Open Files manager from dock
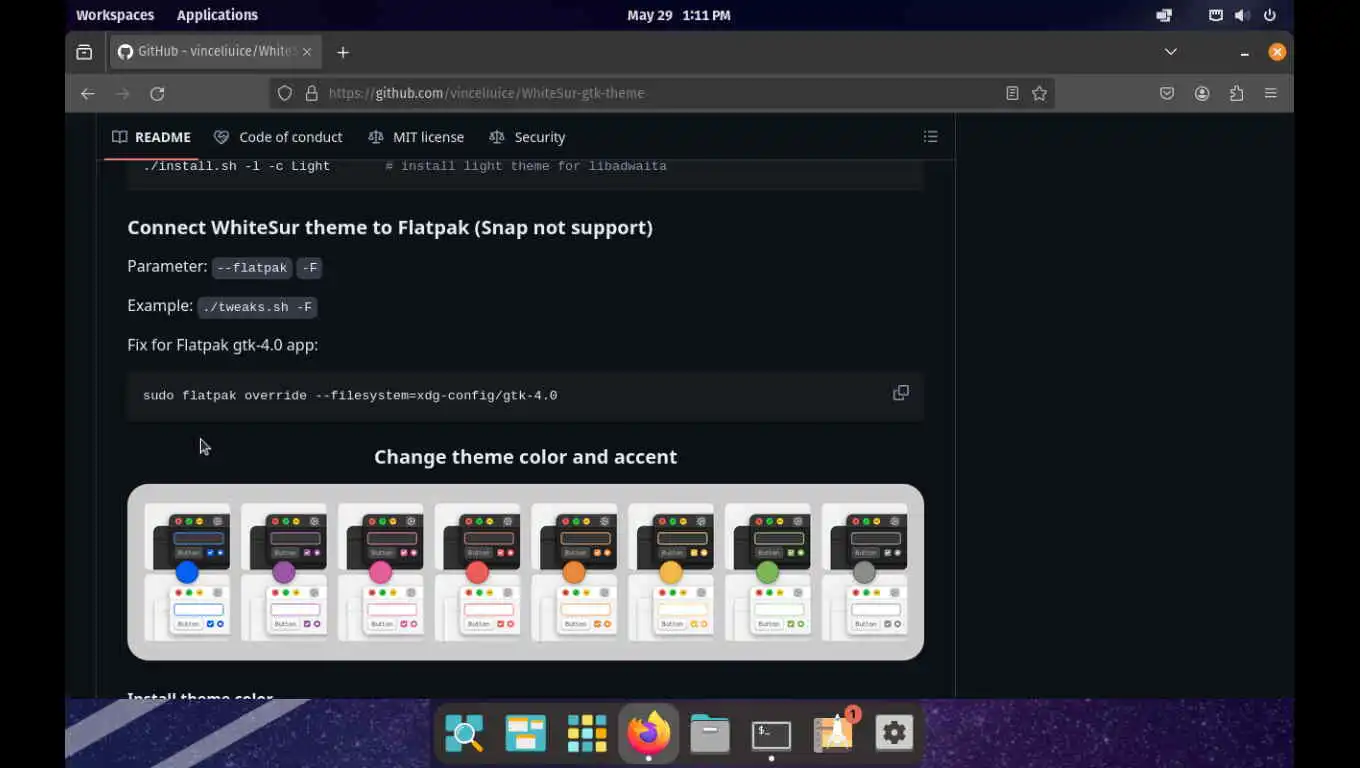The width and height of the screenshot is (1360, 768). [x=710, y=734]
